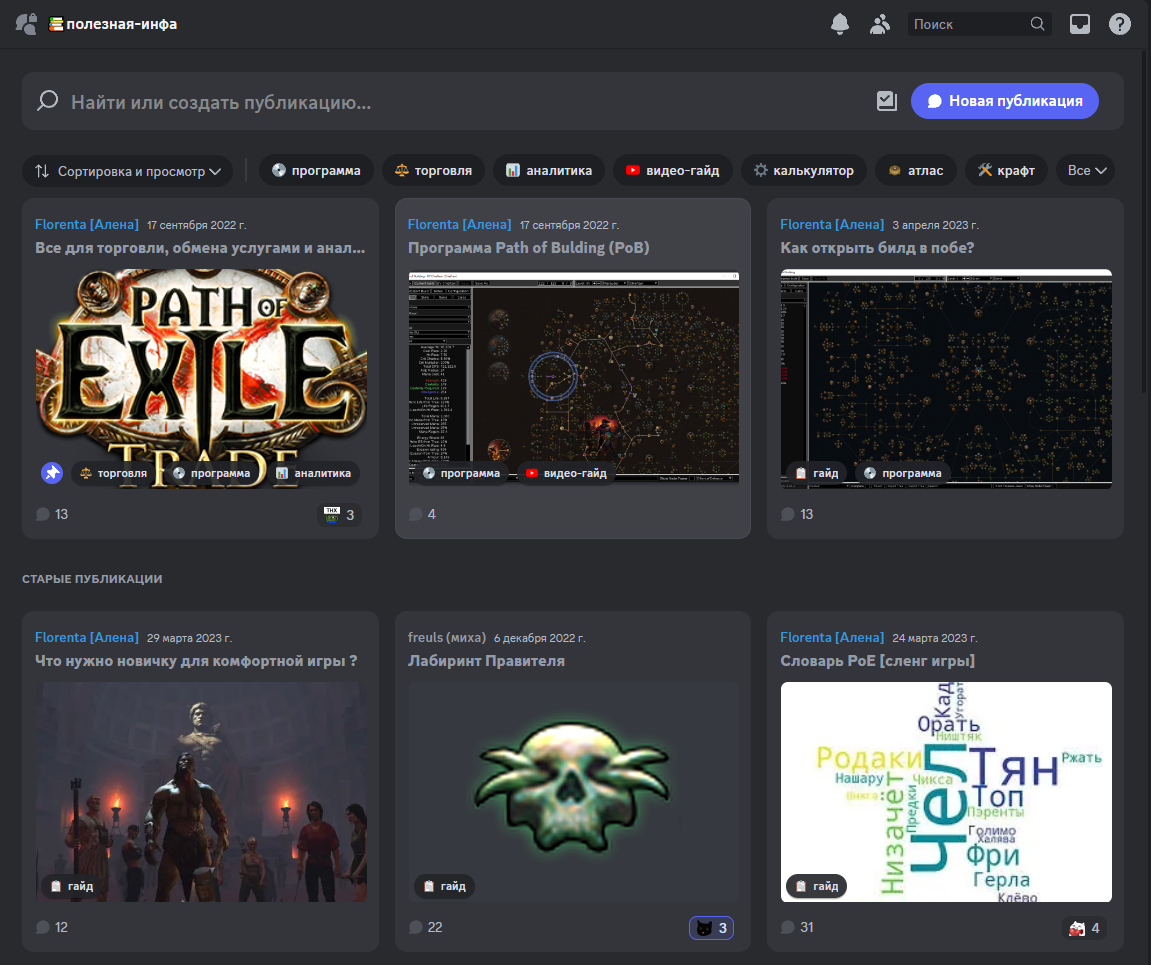1151x965 pixels.
Task: Open the help question mark icon
Action: (x=1119, y=24)
